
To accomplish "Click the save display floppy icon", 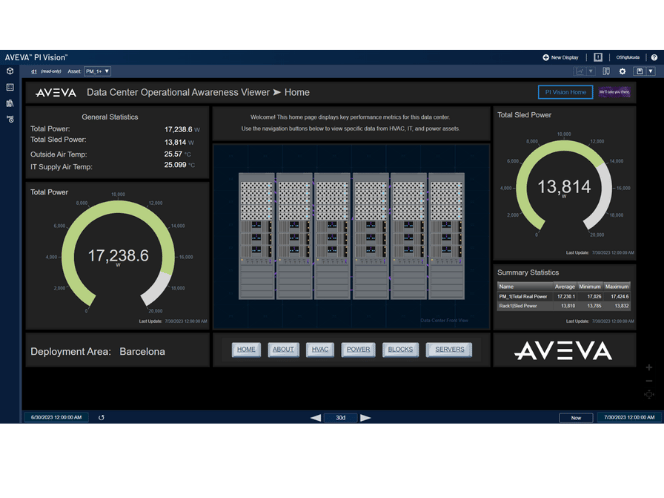I will click(640, 71).
